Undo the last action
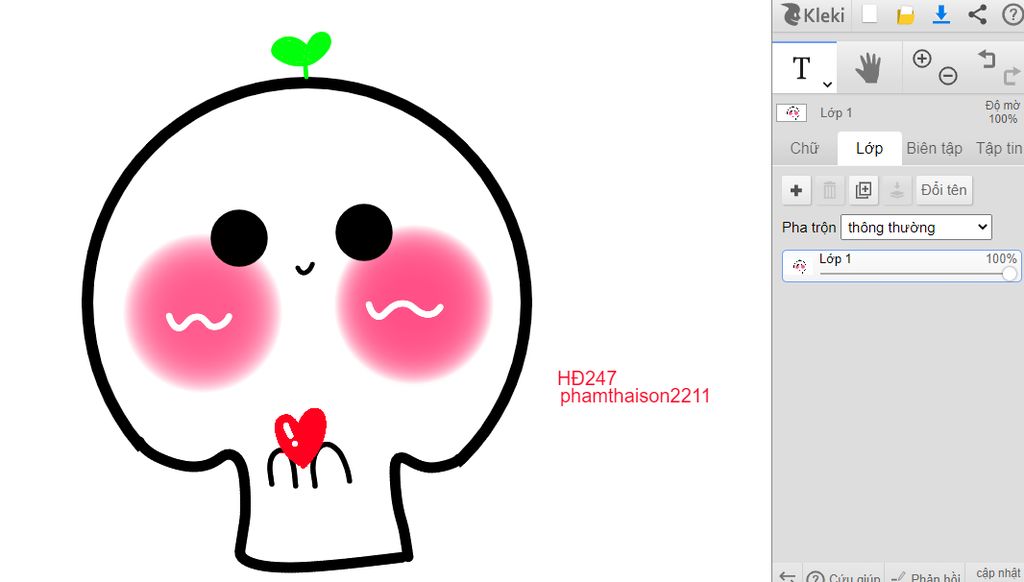The image size is (1024, 582). 986,59
